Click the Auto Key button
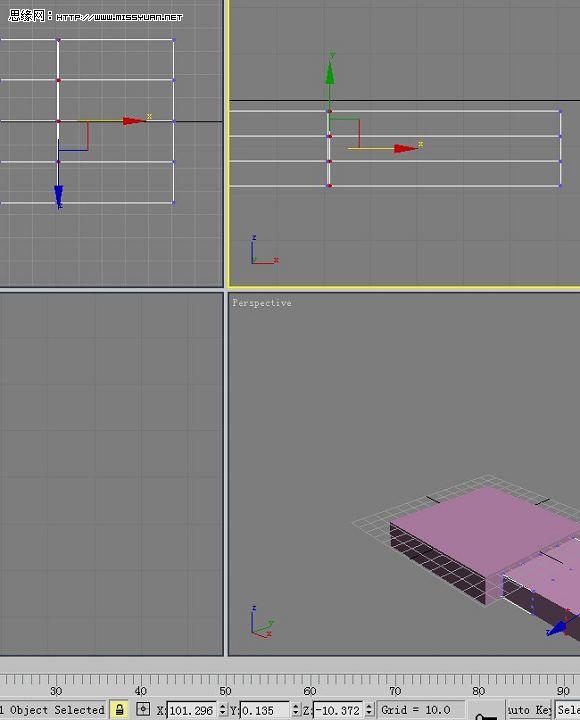This screenshot has height=720, width=580. tap(529, 710)
